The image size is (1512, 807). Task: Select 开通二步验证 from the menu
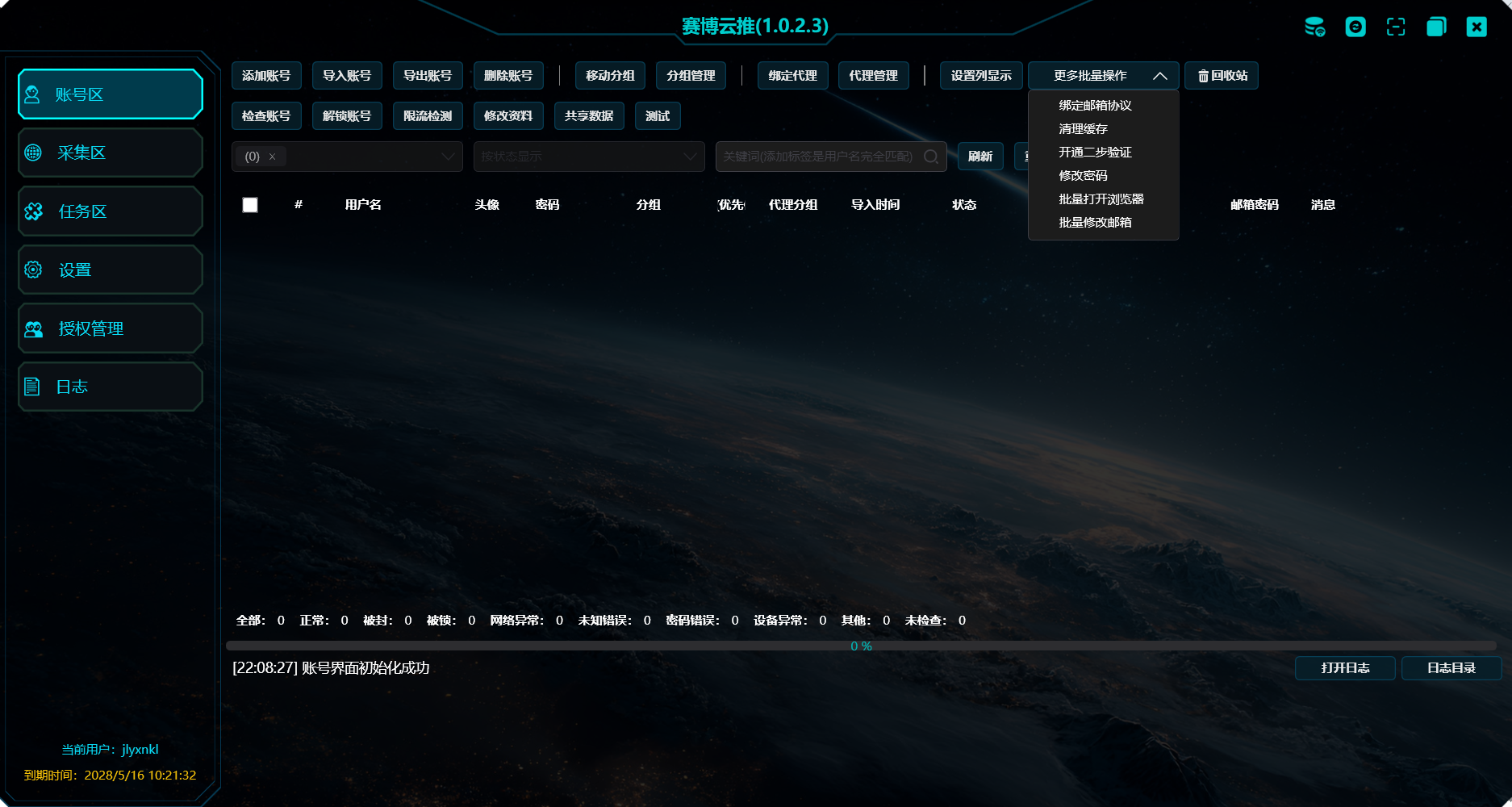coord(1095,153)
